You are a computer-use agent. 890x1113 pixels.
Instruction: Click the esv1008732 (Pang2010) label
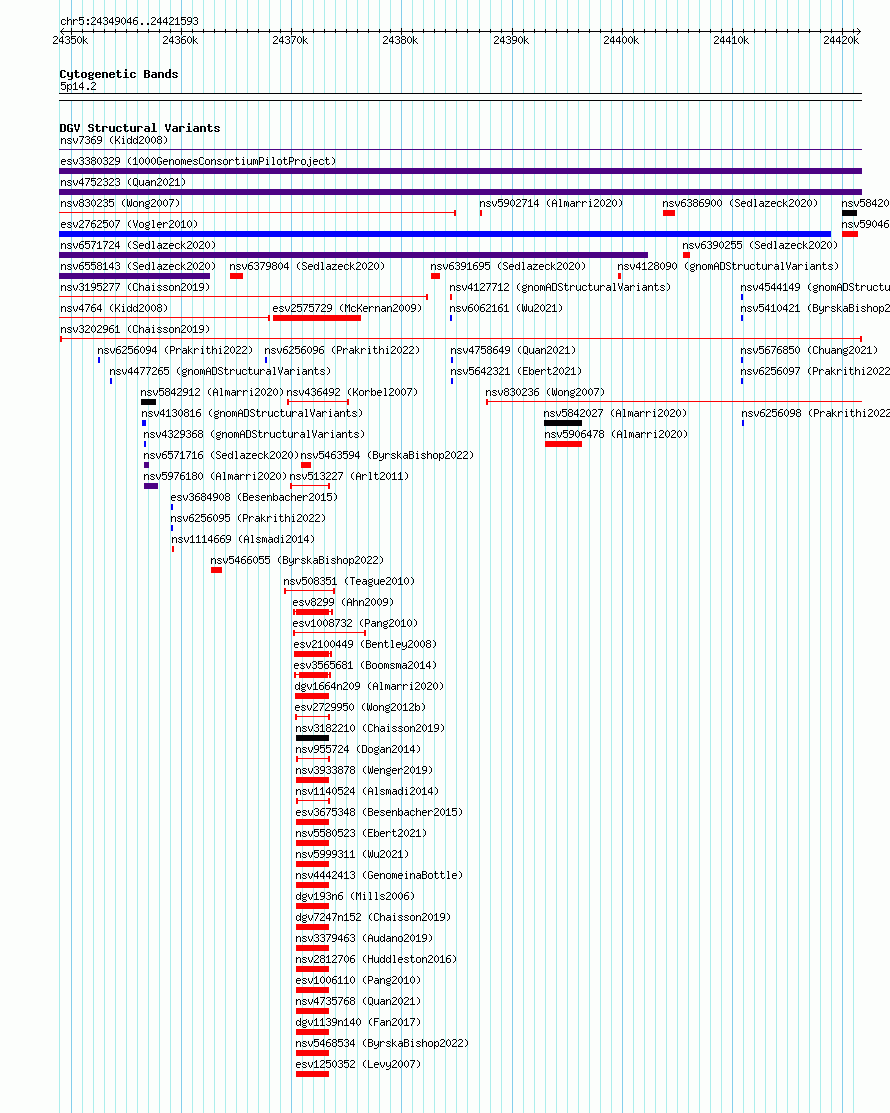(x=355, y=623)
